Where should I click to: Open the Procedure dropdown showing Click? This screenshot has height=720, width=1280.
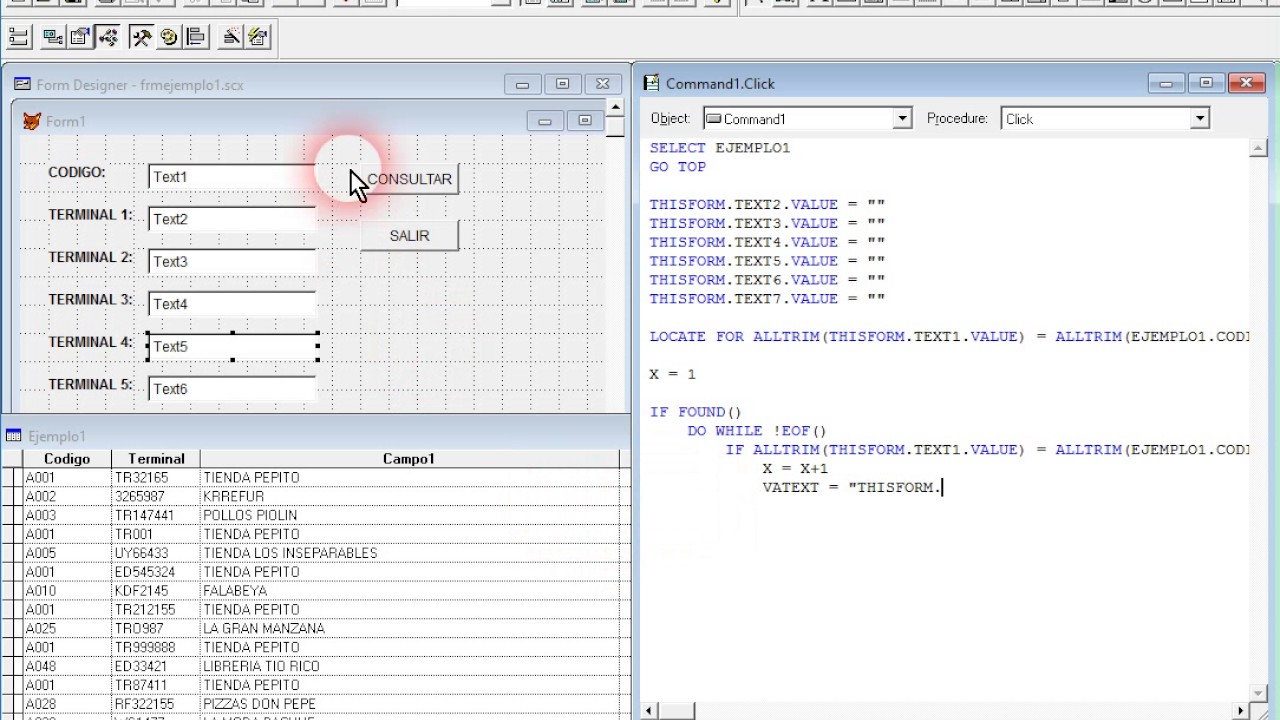point(1200,118)
